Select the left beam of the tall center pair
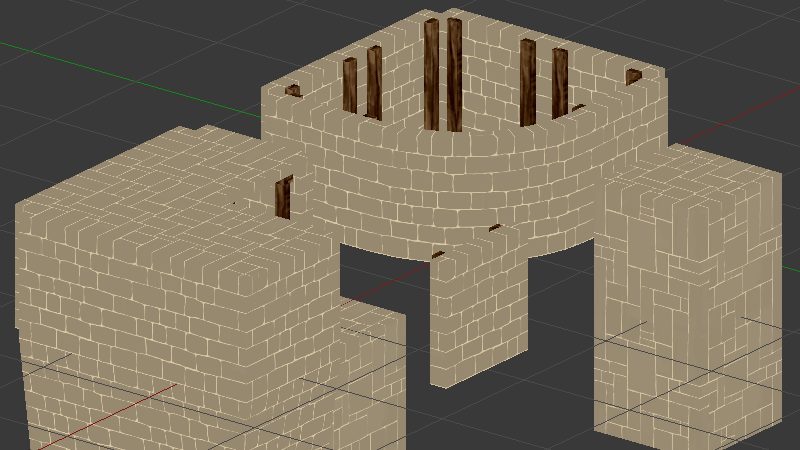This screenshot has height=450, width=800. tap(432, 74)
